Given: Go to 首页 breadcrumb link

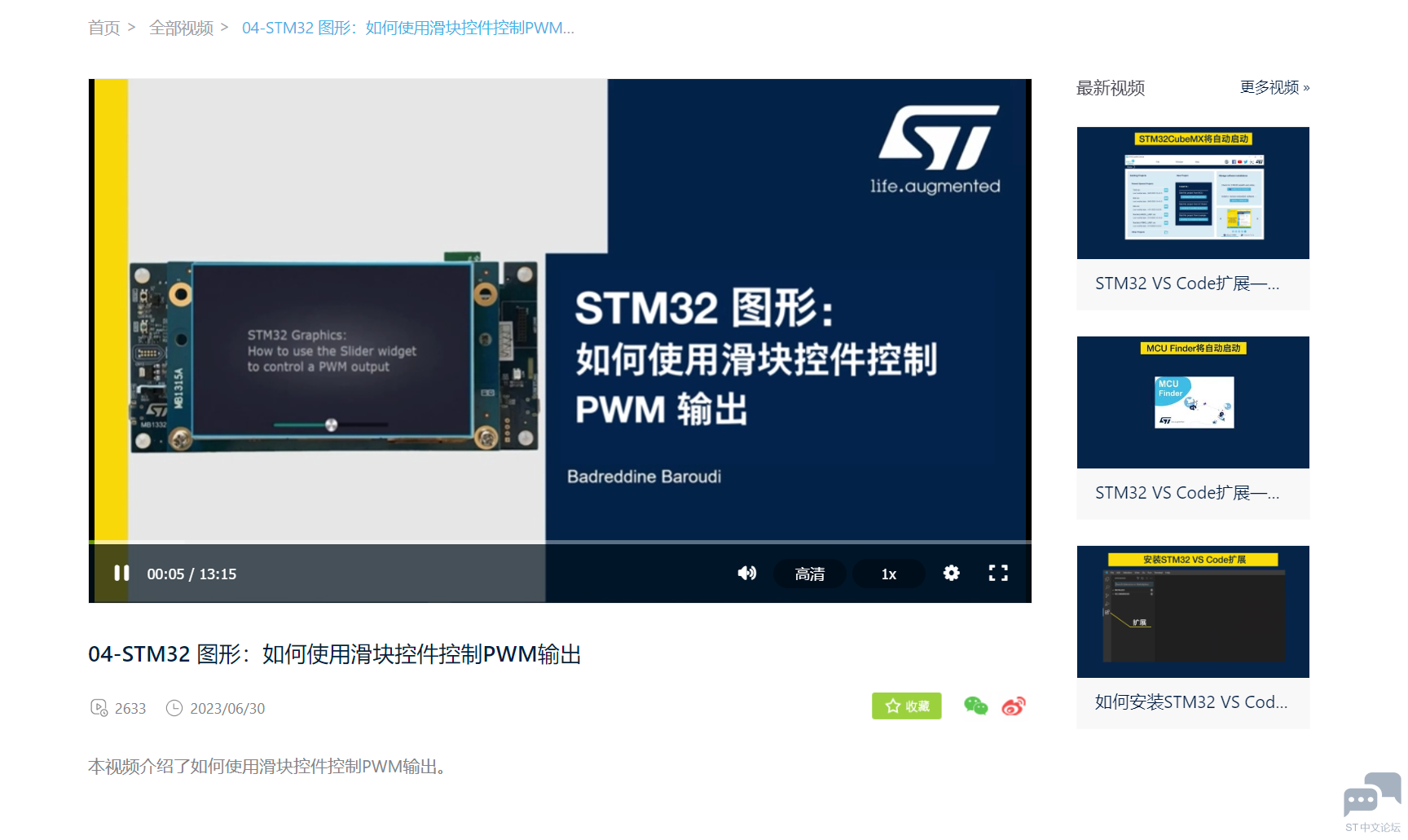Looking at the screenshot, I should [x=103, y=28].
